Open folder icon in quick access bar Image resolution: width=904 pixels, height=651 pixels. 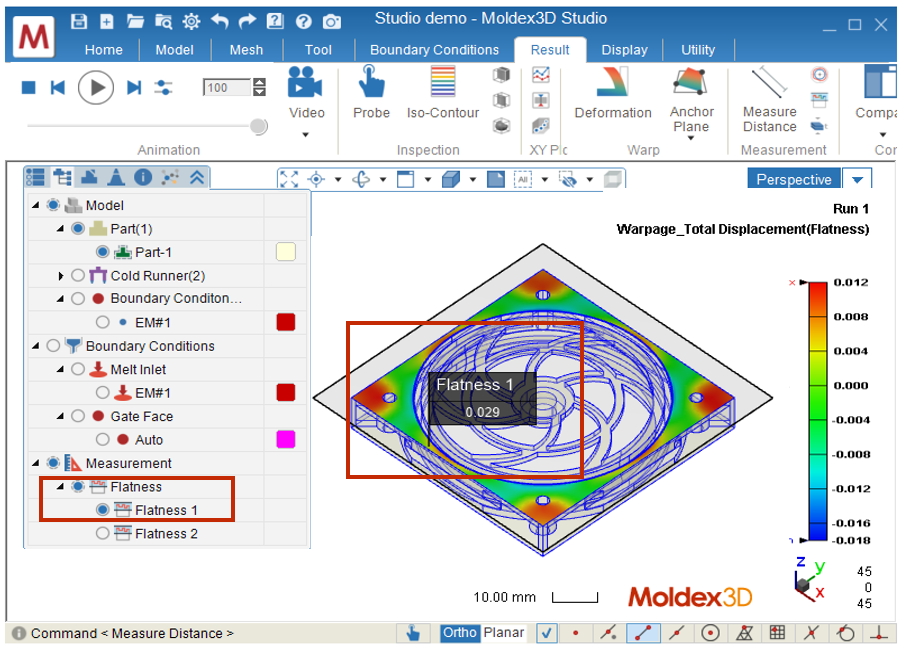pos(135,22)
